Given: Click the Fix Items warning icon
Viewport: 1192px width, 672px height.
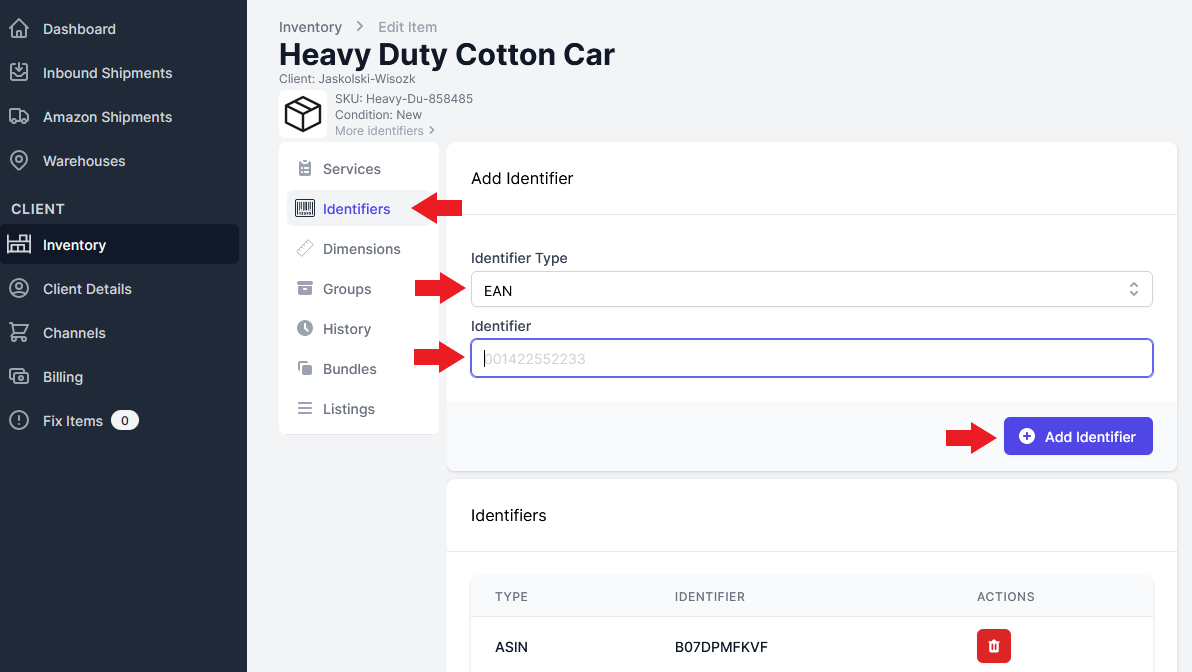Looking at the screenshot, I should click(19, 421).
